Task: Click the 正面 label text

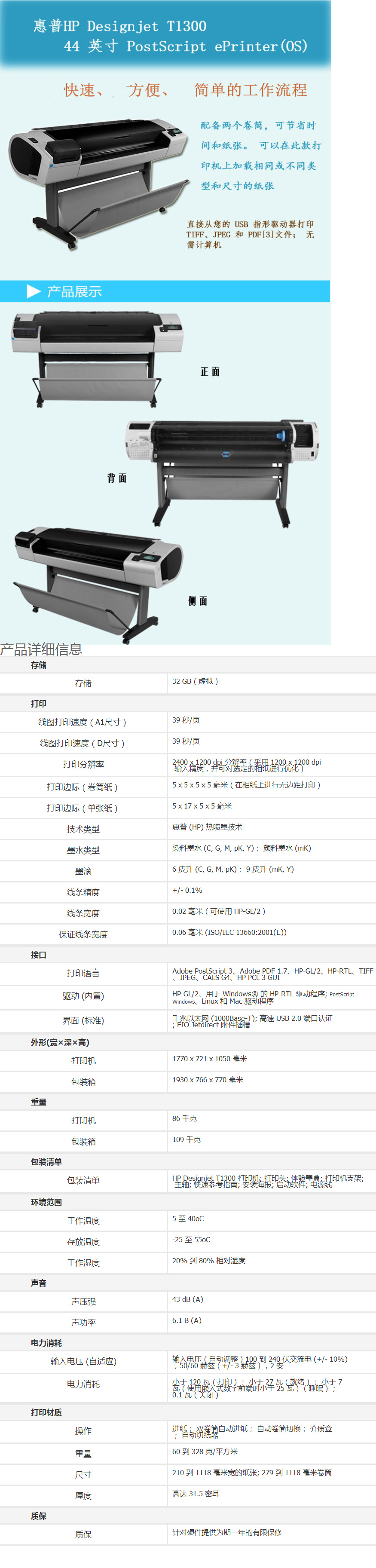Action: point(210,371)
